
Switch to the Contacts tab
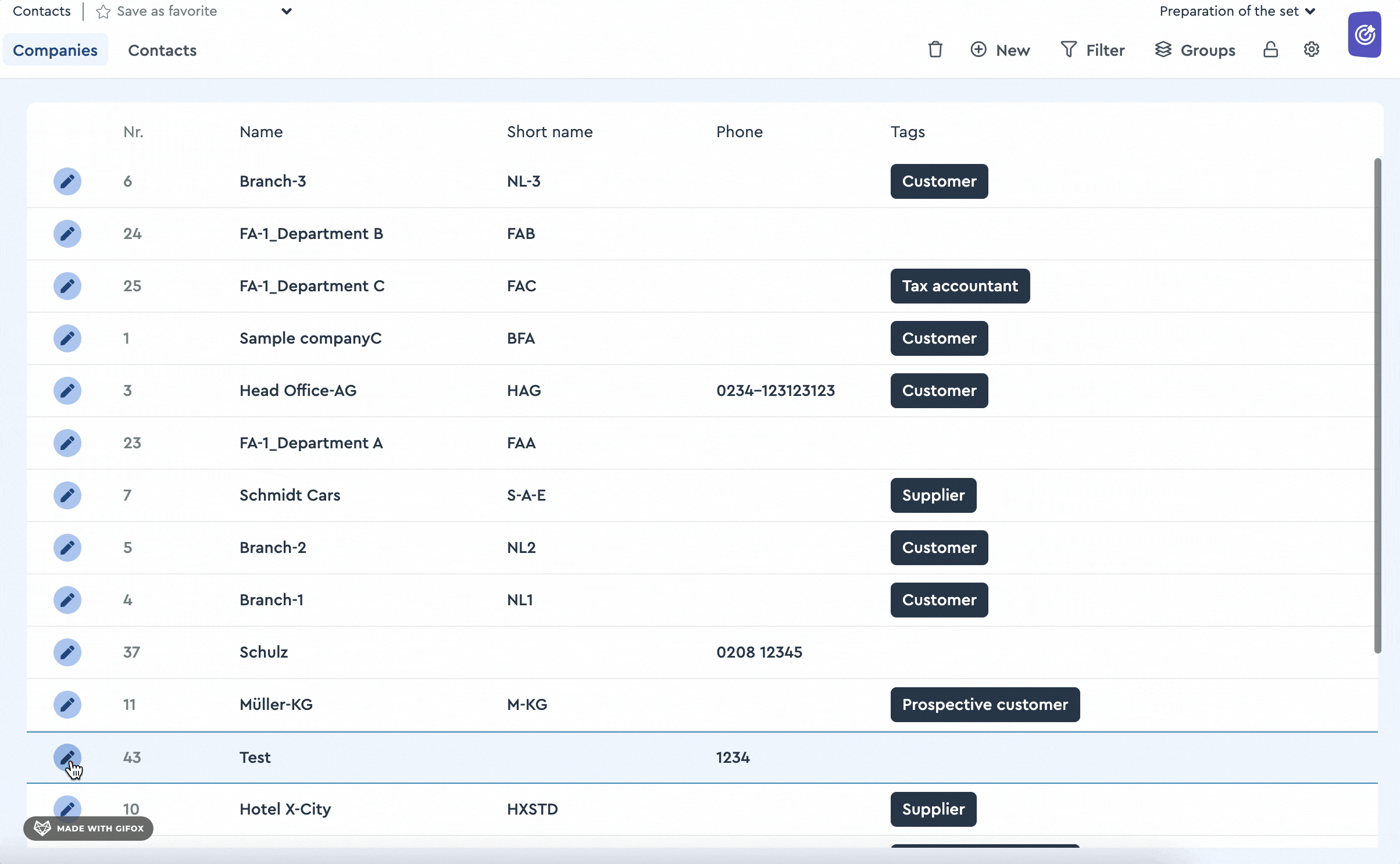[162, 49]
